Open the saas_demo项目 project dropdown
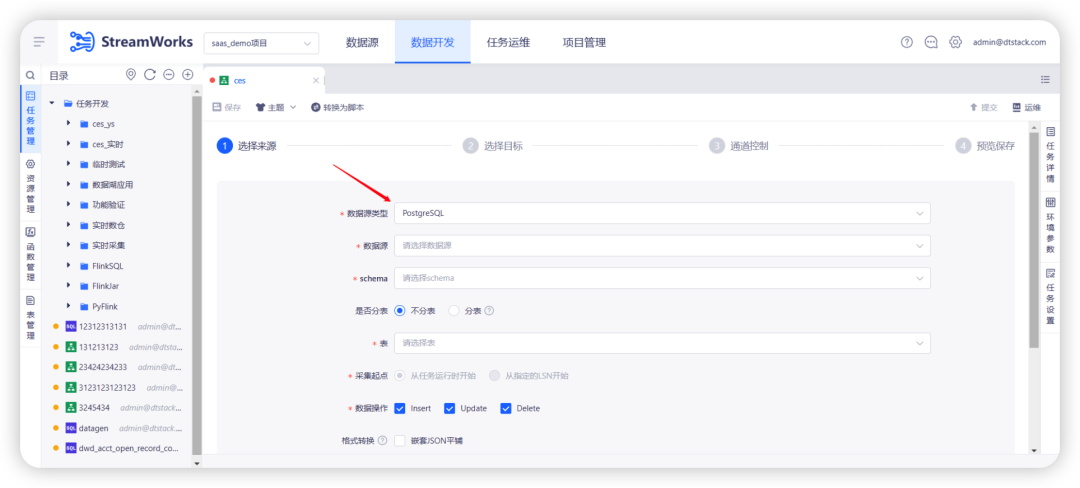1080x488 pixels. 261,43
